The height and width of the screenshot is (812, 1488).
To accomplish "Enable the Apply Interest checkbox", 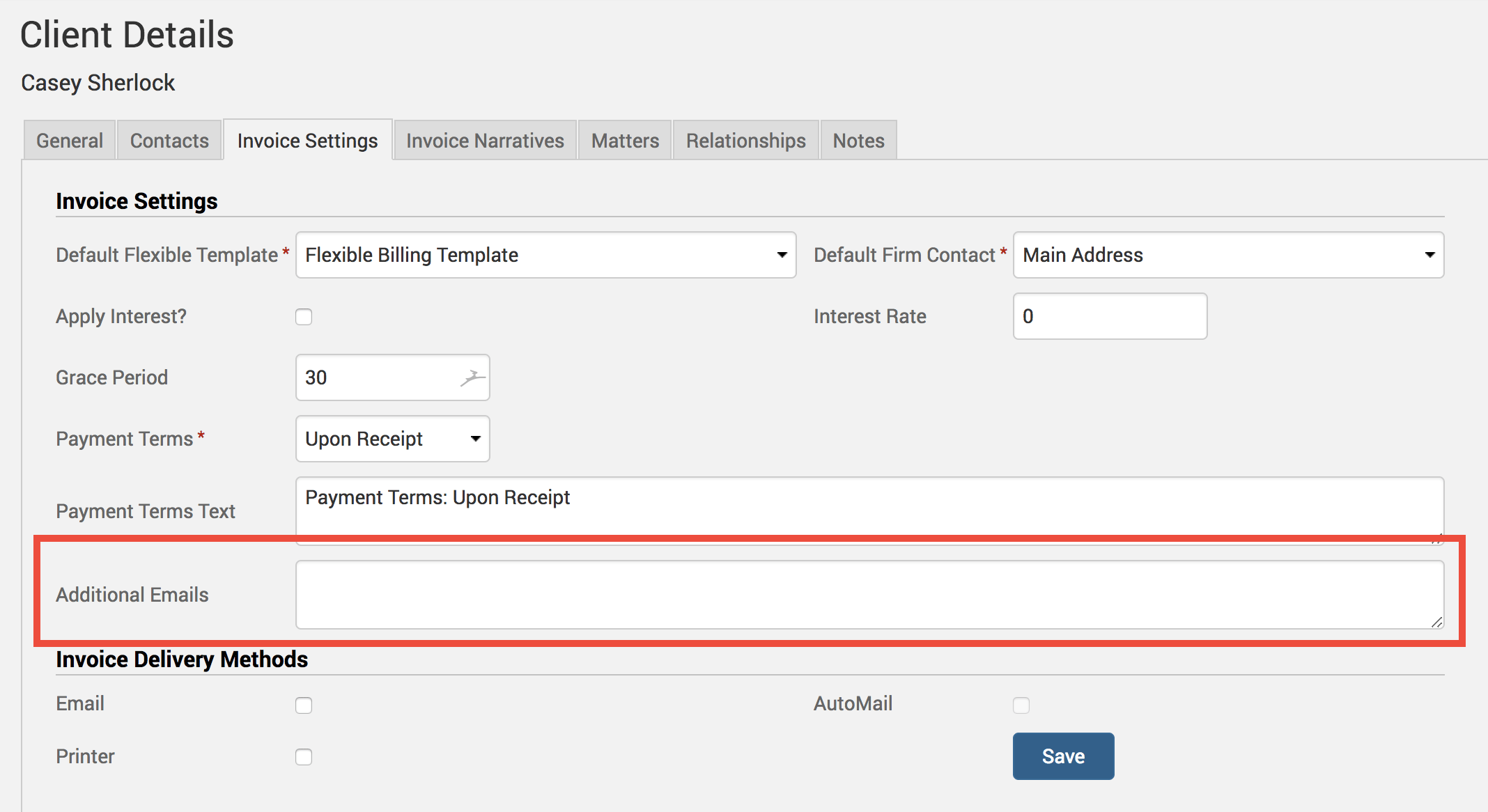I will point(304,317).
